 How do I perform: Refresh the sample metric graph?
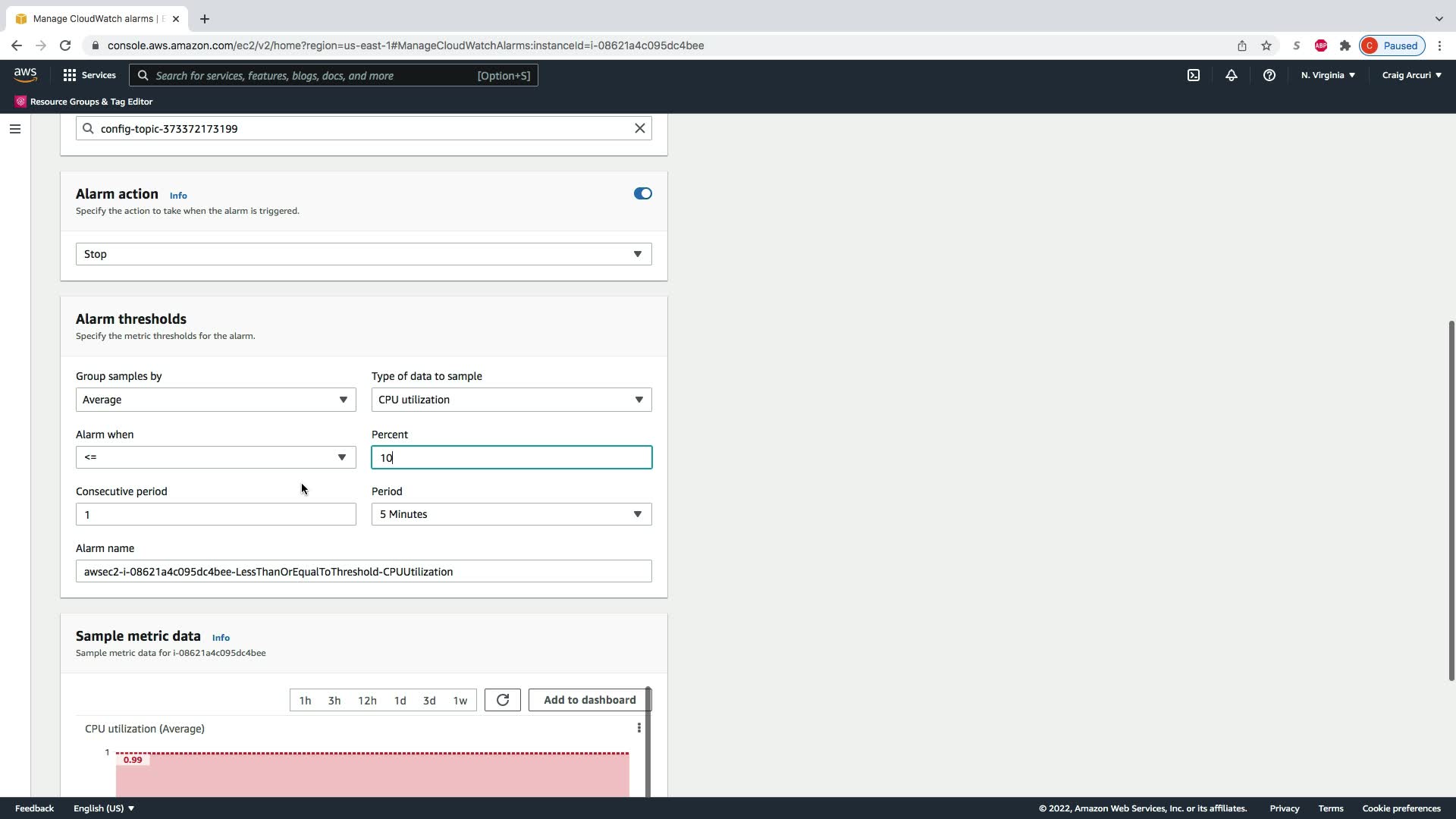pos(502,700)
